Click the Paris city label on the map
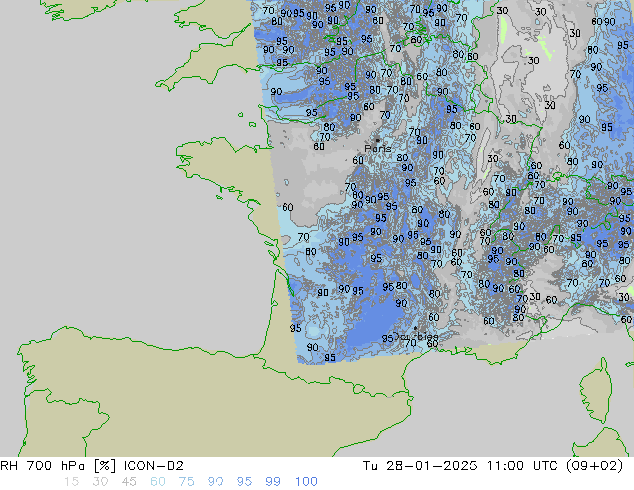The height and width of the screenshot is (490, 634). click(x=378, y=149)
